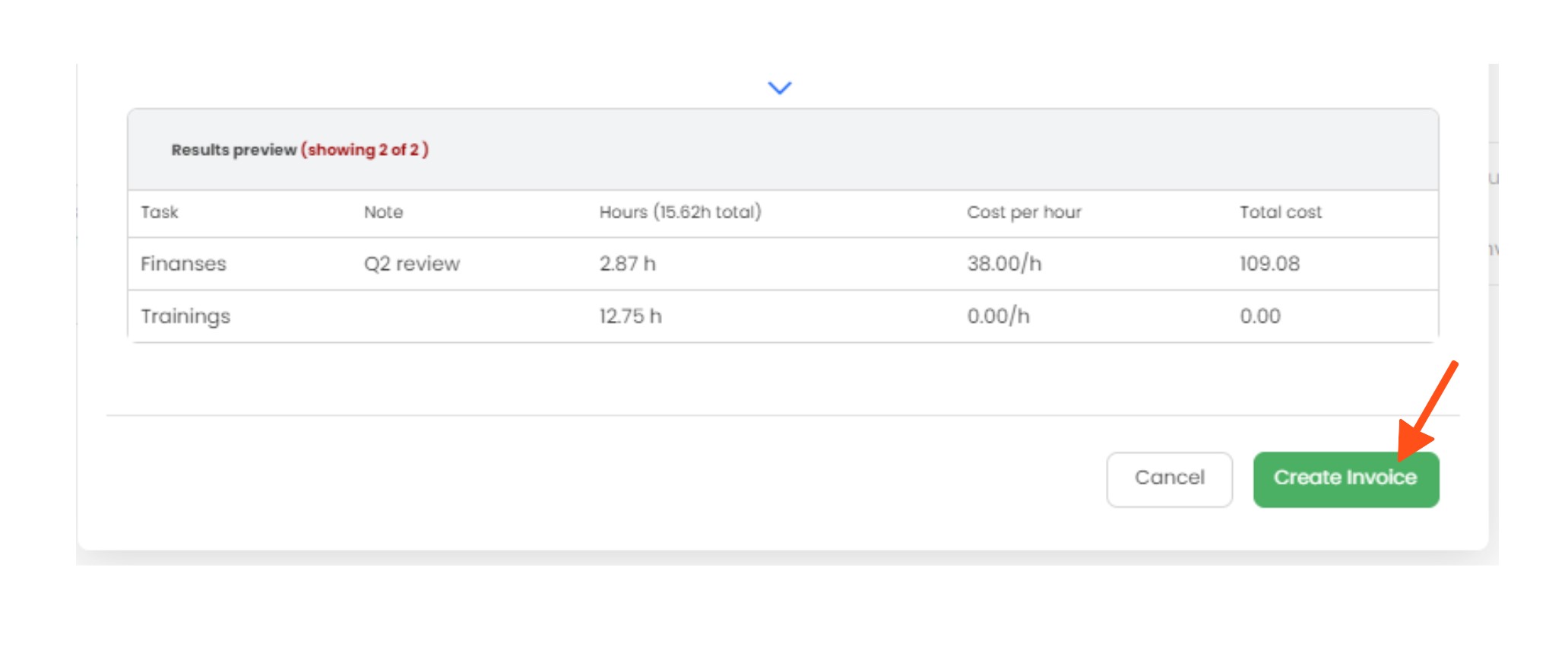Select the Hours (15.62h total) column header
1568x660 pixels.
click(x=679, y=212)
